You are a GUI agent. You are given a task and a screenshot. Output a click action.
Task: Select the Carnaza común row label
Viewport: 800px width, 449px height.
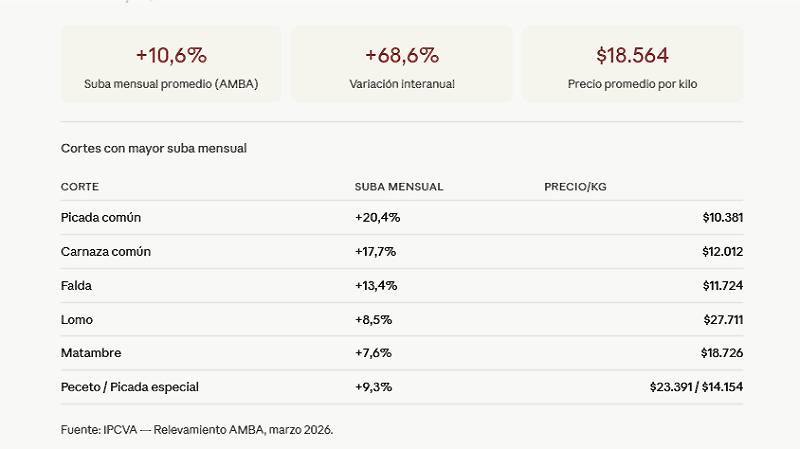point(106,251)
